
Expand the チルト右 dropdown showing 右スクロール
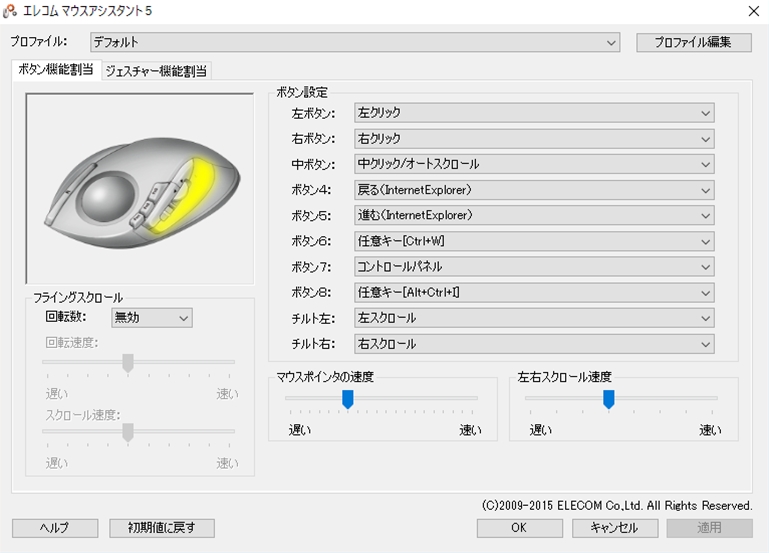pyautogui.click(x=534, y=344)
